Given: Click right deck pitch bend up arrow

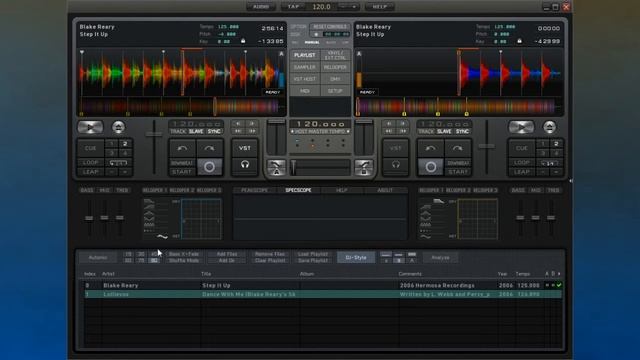Looking at the screenshot, I should click(458, 148).
